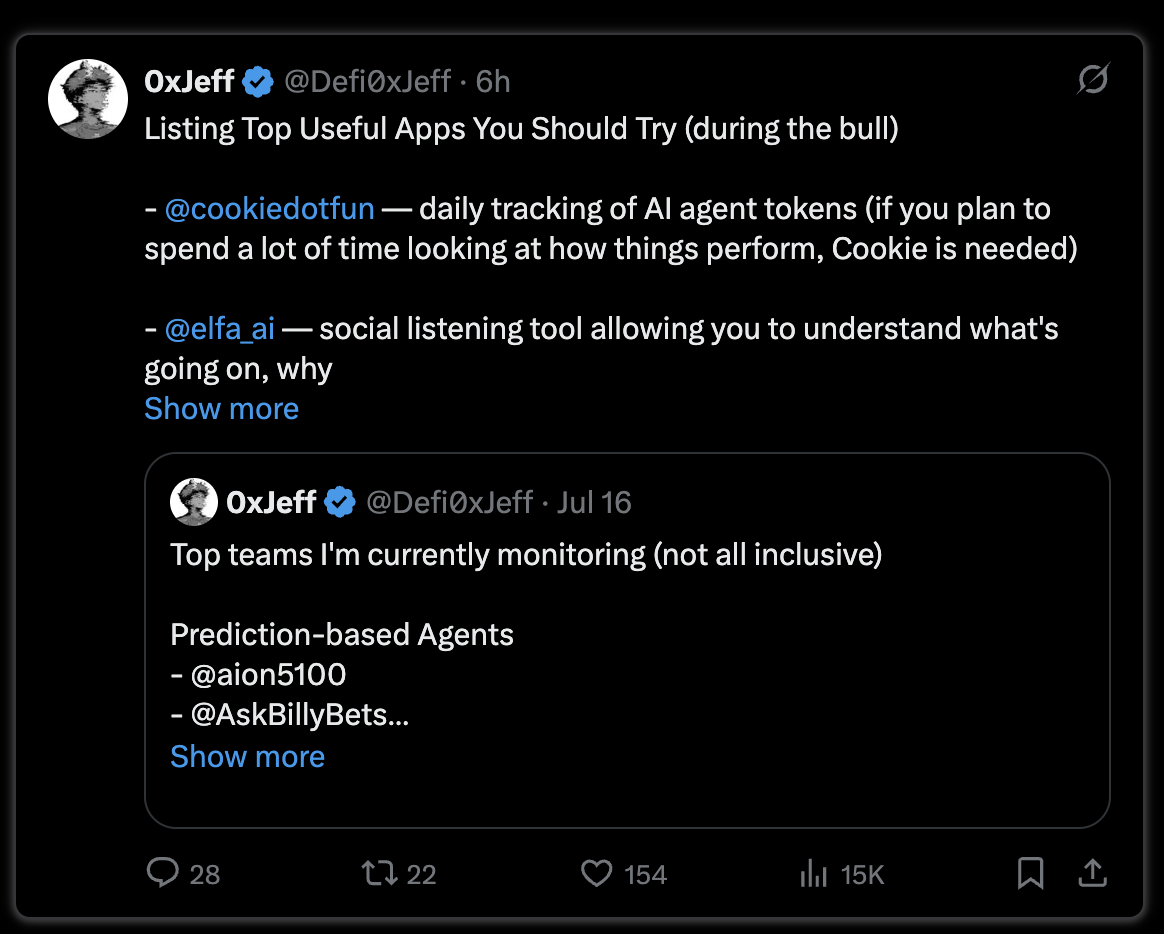Expand quoted post with Show more
This screenshot has height=934, width=1164.
click(x=247, y=757)
